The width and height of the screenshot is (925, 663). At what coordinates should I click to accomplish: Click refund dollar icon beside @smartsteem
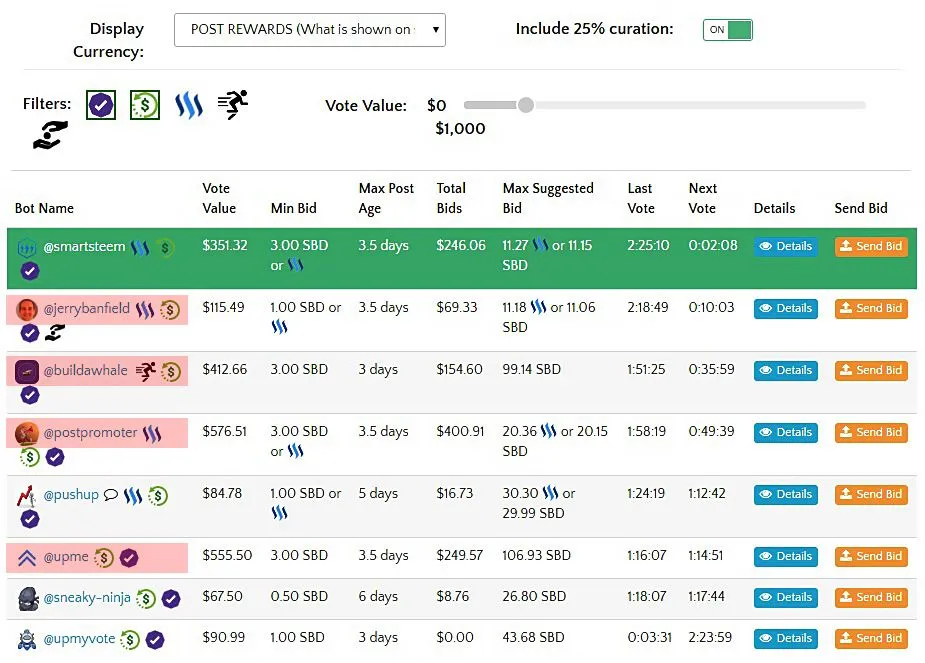coord(165,248)
